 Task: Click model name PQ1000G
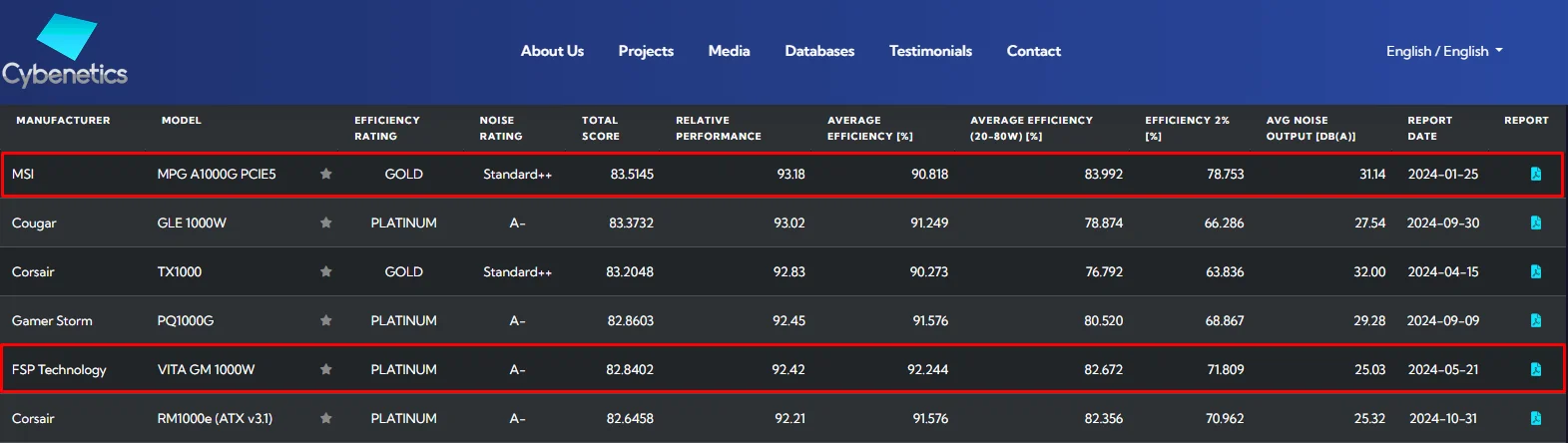point(186,320)
